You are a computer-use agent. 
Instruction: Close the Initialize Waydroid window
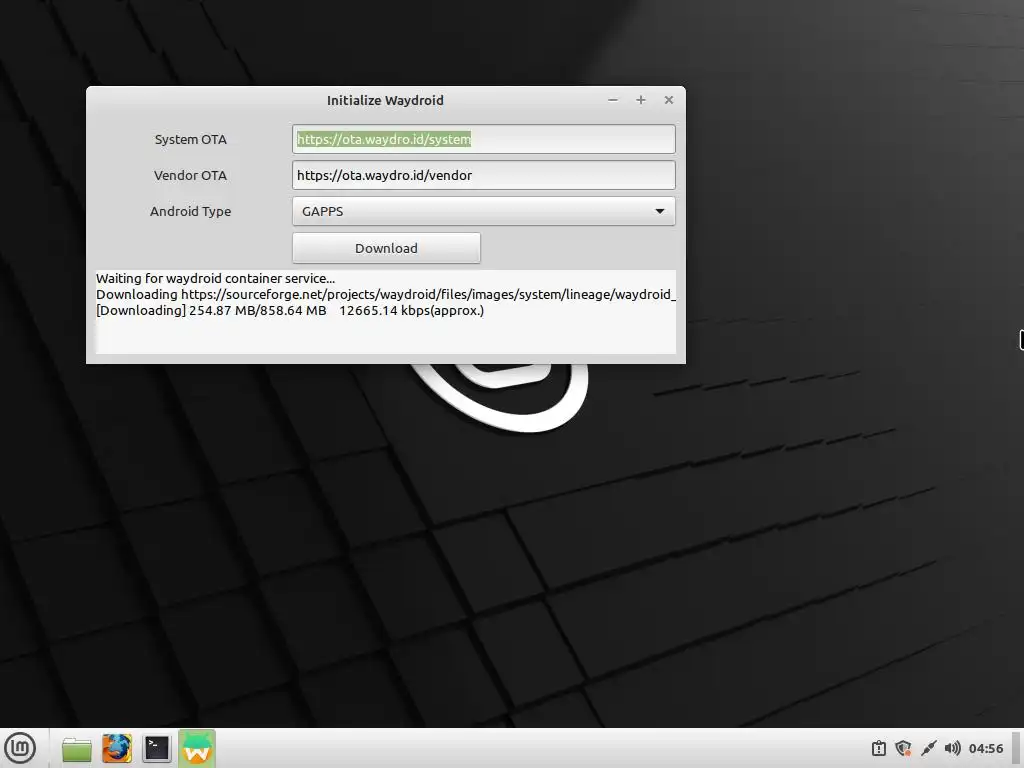click(669, 100)
